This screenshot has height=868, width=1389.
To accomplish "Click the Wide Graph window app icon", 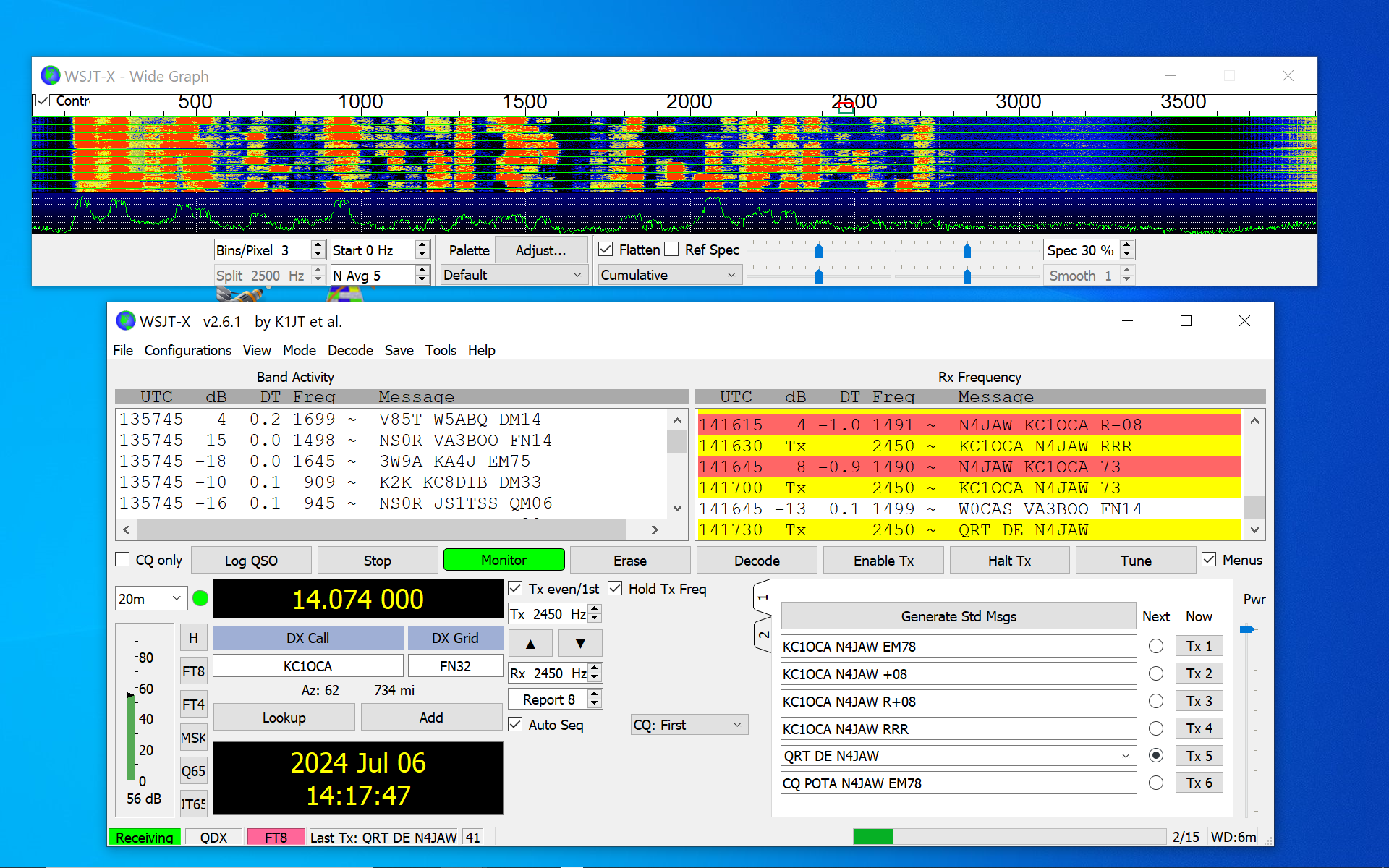I will click(51, 75).
